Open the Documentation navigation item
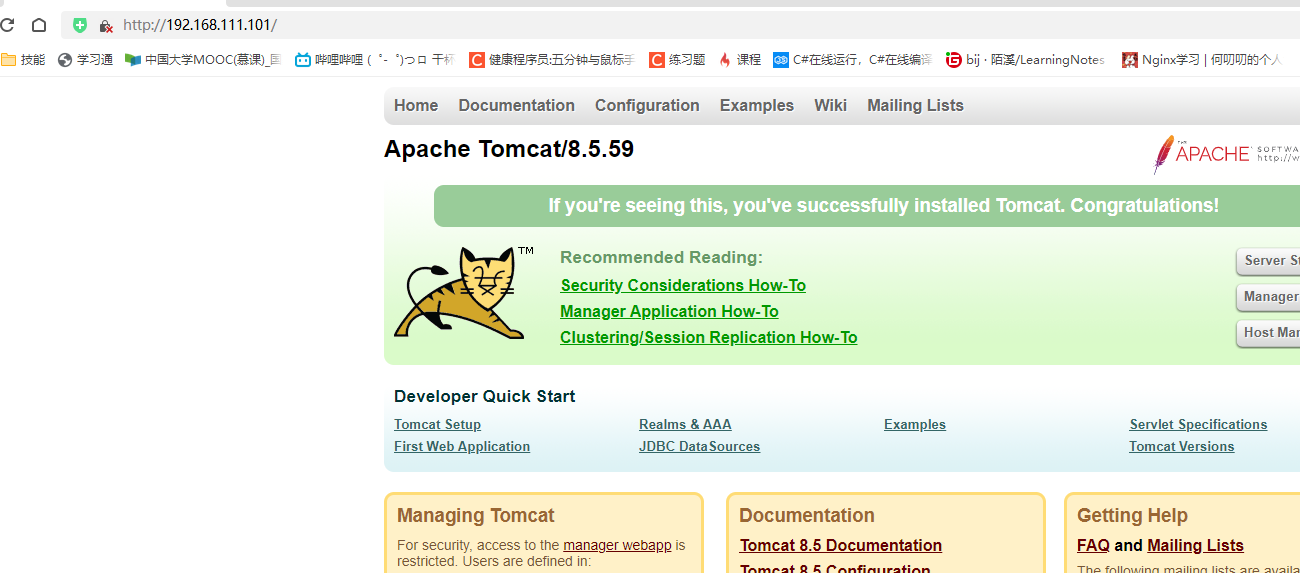The width and height of the screenshot is (1300, 573). pos(516,105)
